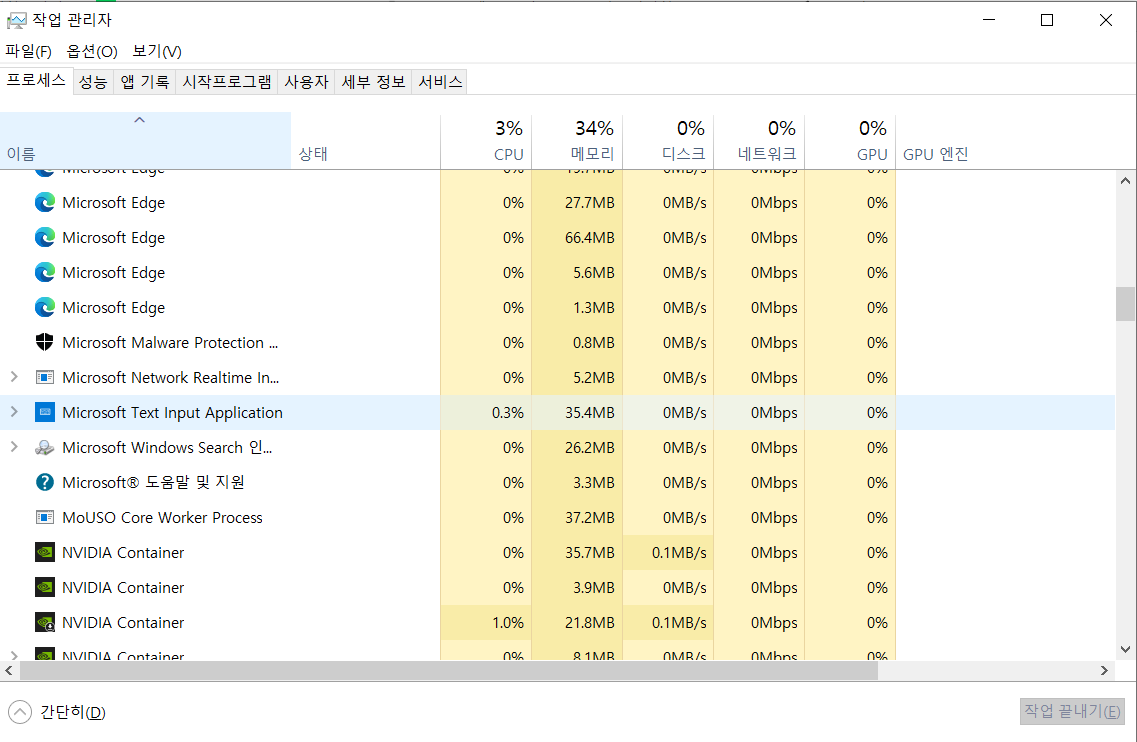Expand Microsoft Text Input Application process
The width and height of the screenshot is (1137, 742).
[14, 412]
